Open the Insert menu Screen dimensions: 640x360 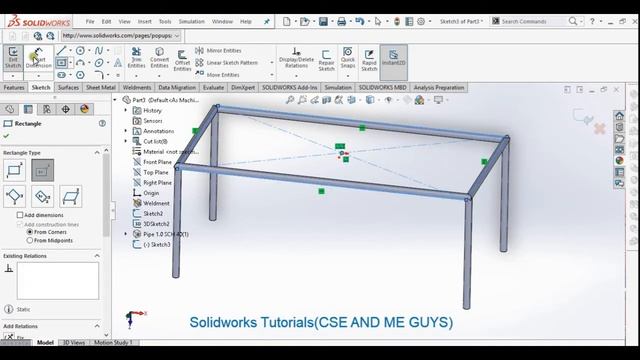(x=144, y=21)
